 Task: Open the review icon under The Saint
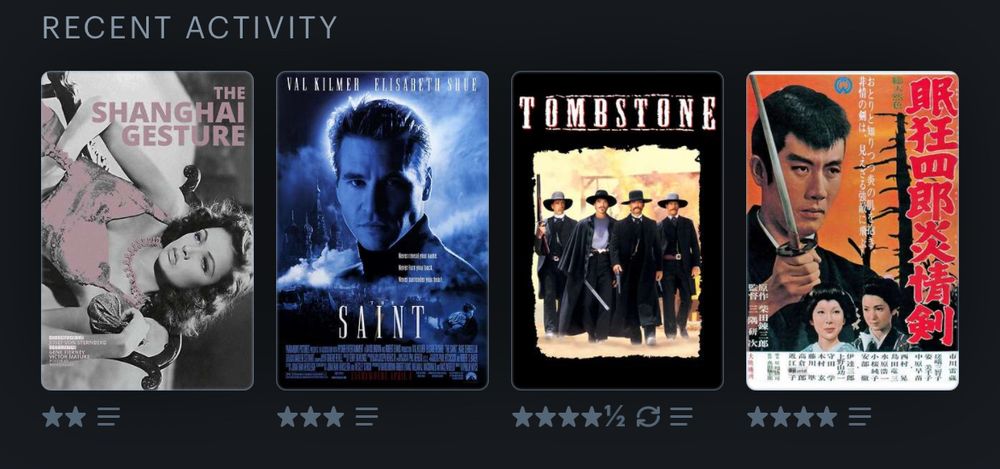pos(367,417)
